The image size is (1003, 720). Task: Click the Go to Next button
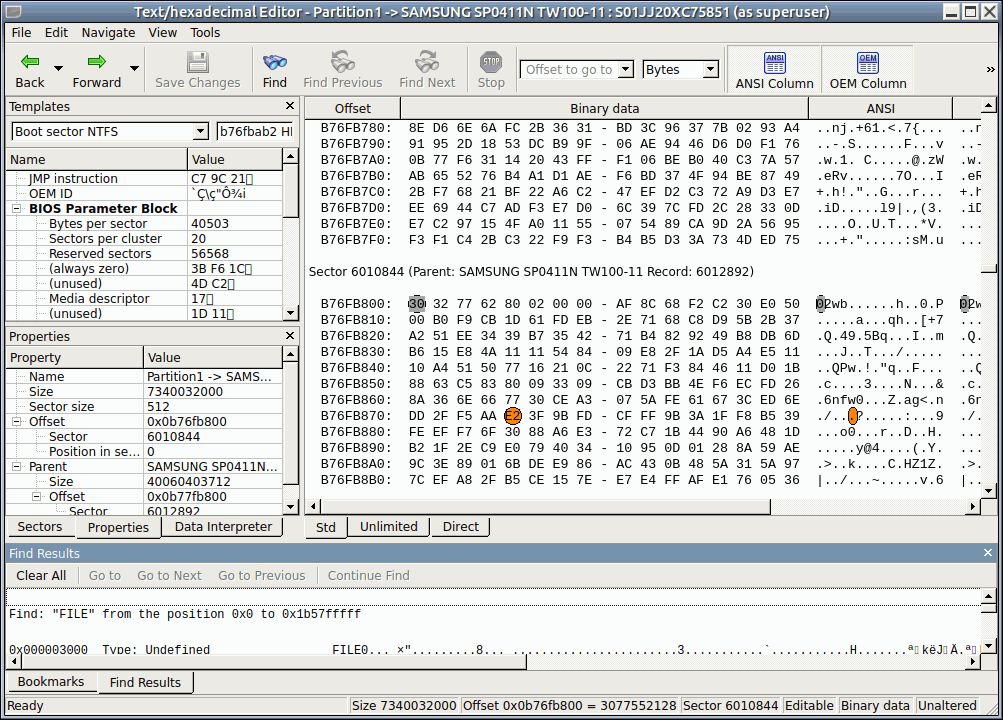coord(170,575)
